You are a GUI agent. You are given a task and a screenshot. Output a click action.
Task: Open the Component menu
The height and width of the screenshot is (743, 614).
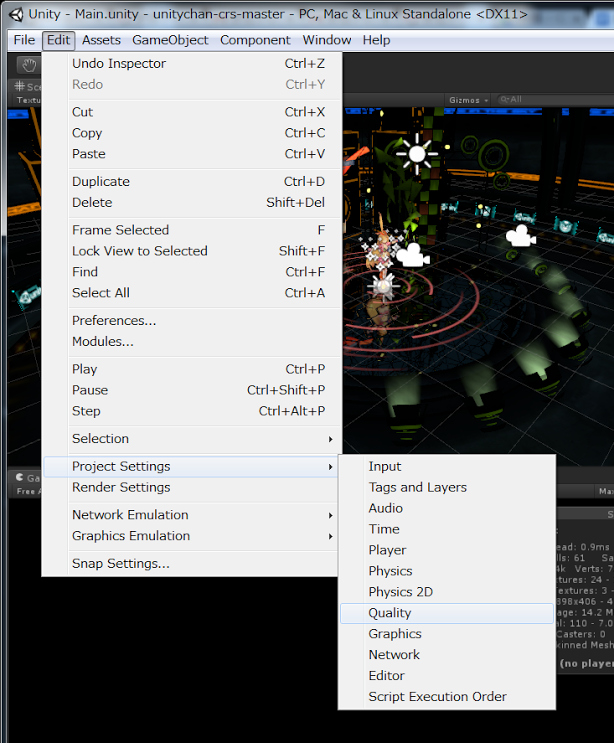(x=255, y=40)
